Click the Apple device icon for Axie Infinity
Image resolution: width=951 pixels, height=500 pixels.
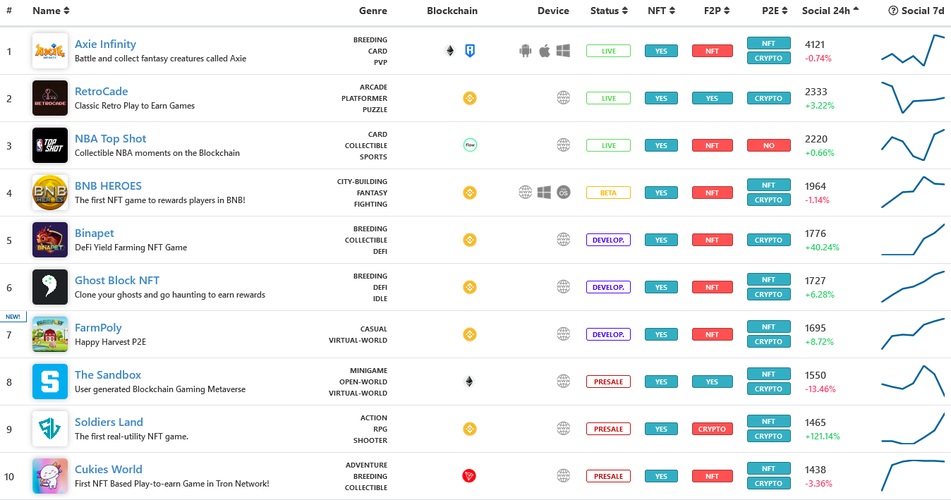(544, 51)
